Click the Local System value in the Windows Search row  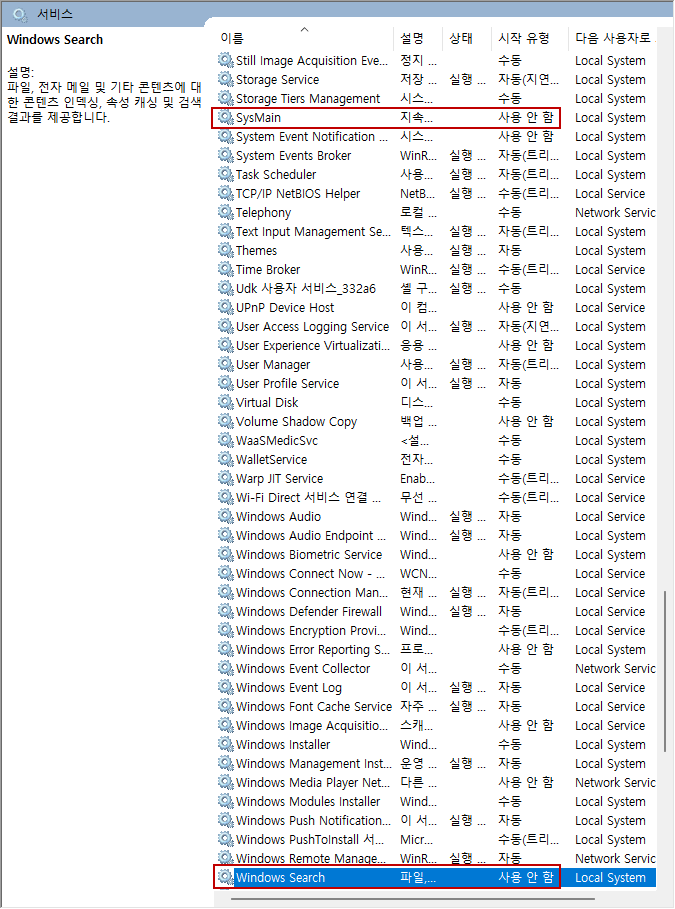click(x=610, y=878)
